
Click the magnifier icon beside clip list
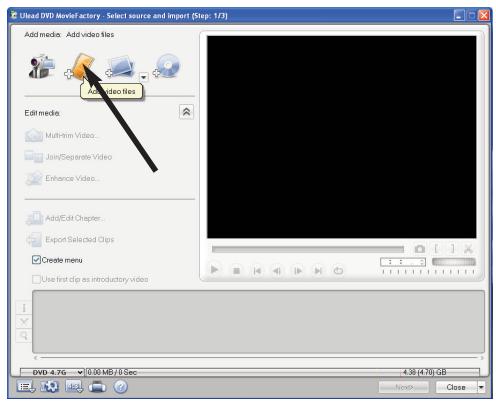[x=24, y=336]
